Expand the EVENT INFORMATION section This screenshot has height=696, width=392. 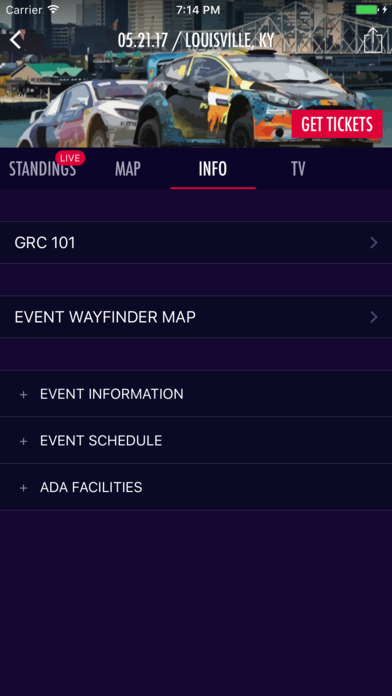[196, 394]
